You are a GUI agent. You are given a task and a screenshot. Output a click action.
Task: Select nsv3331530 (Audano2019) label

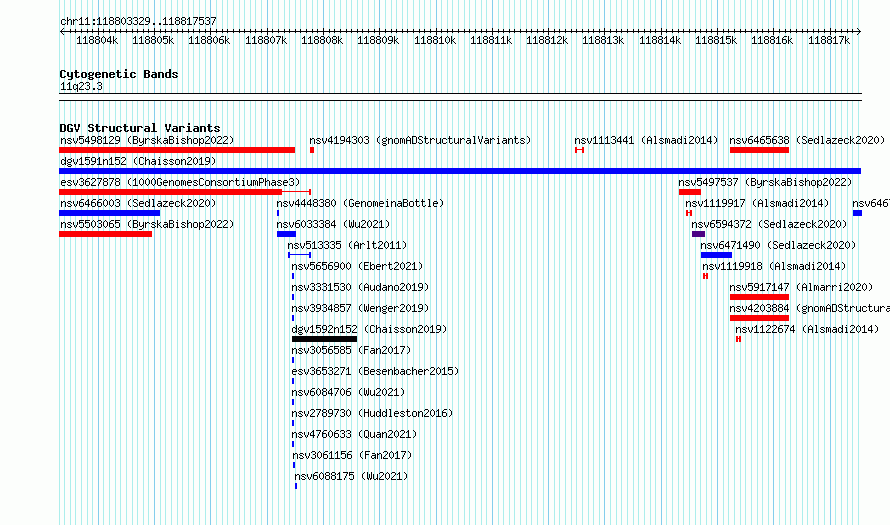(x=360, y=287)
